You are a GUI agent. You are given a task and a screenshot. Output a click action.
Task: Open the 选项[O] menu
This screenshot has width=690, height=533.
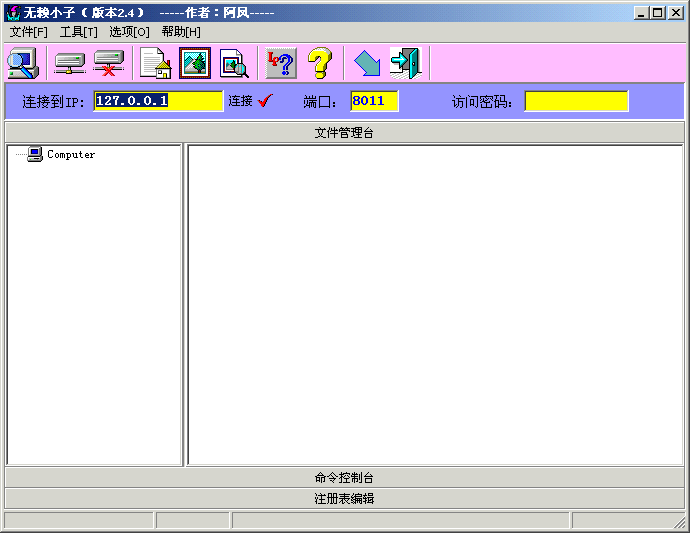click(129, 31)
